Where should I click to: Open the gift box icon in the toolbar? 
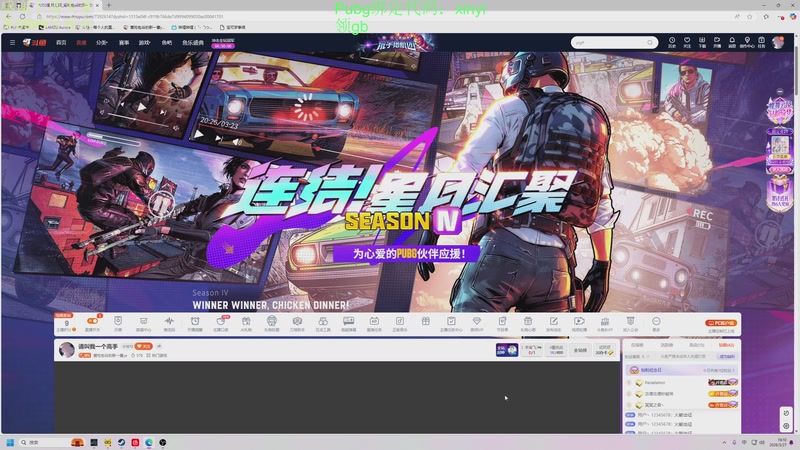pos(426,321)
